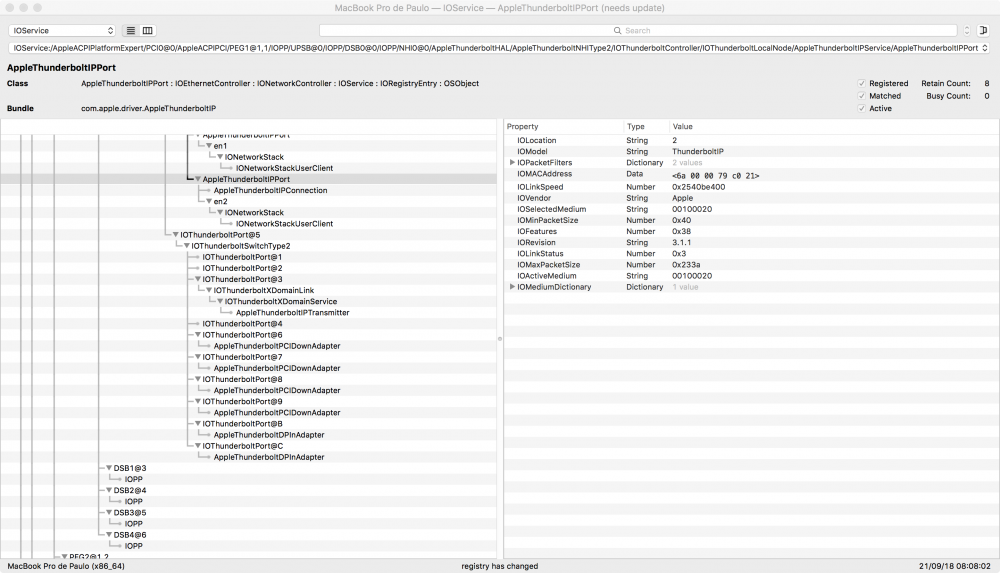Click the Retain Count value
The height and width of the screenshot is (573, 1000).
click(x=987, y=84)
